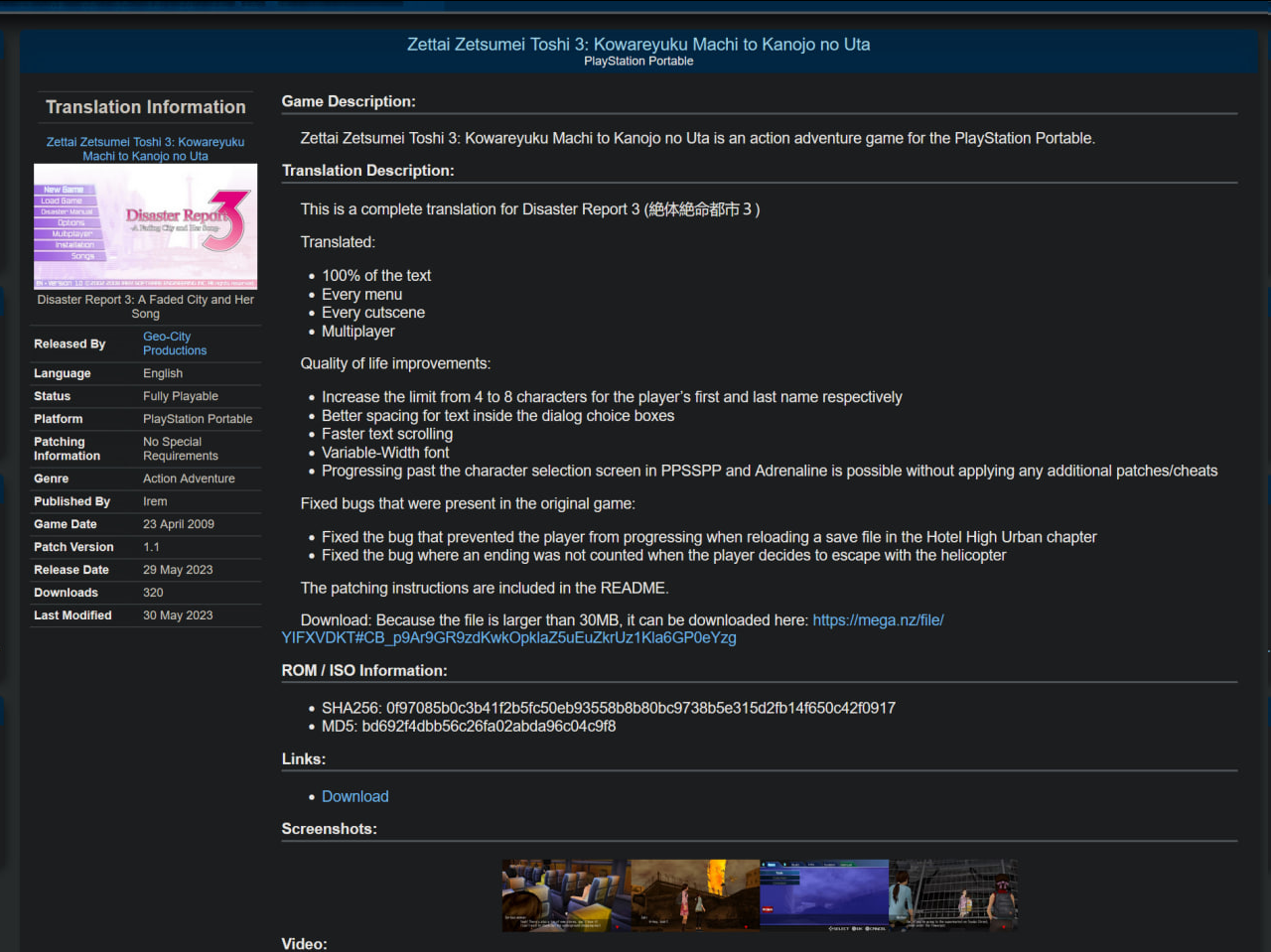Image resolution: width=1271 pixels, height=952 pixels.
Task: Click the 'Game Description:' heading
Action: (349, 101)
